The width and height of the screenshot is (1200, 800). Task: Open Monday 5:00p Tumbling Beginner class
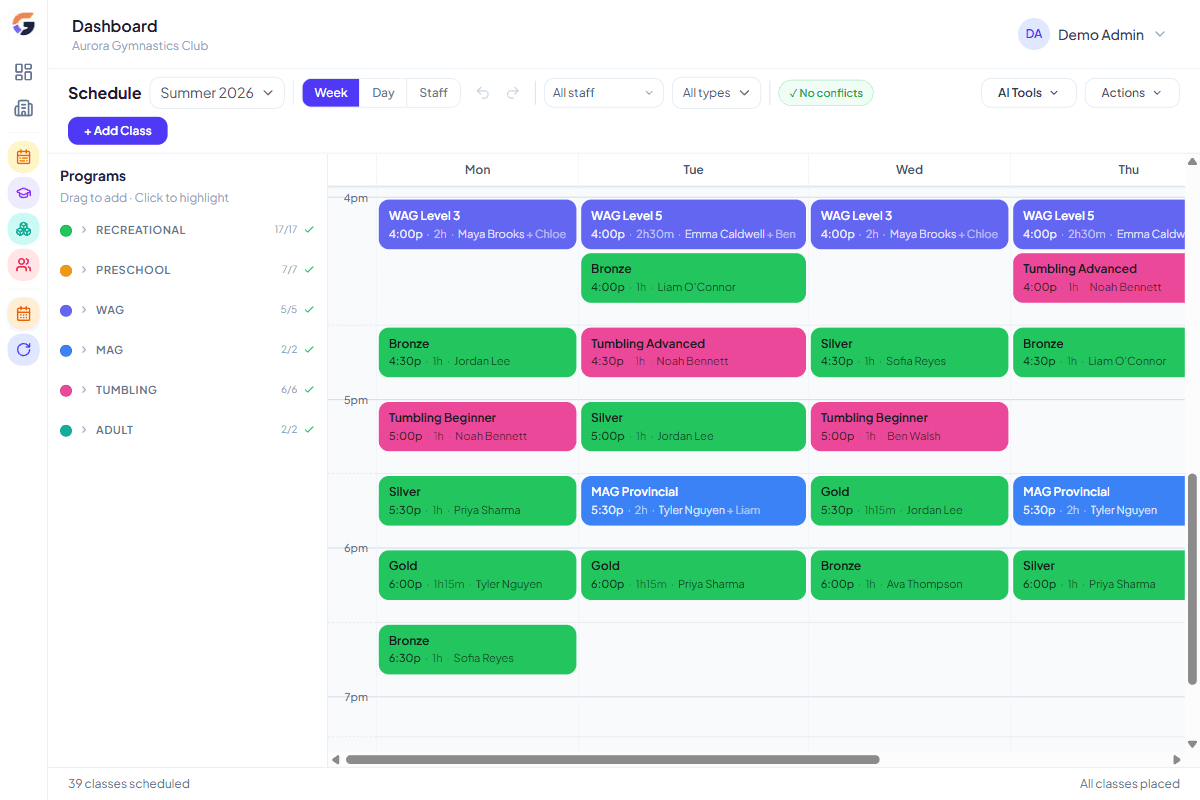pyautogui.click(x=477, y=427)
